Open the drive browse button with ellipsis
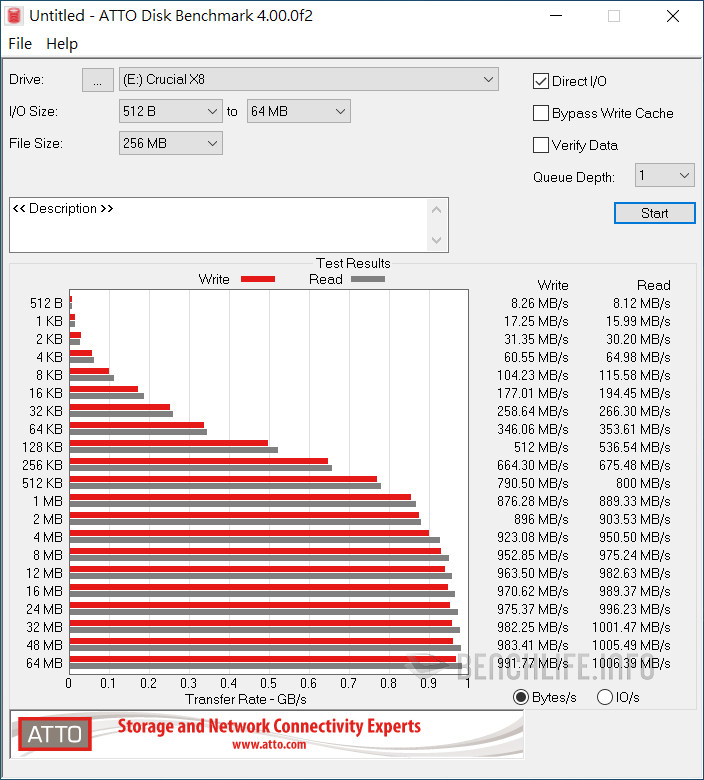 click(x=97, y=80)
